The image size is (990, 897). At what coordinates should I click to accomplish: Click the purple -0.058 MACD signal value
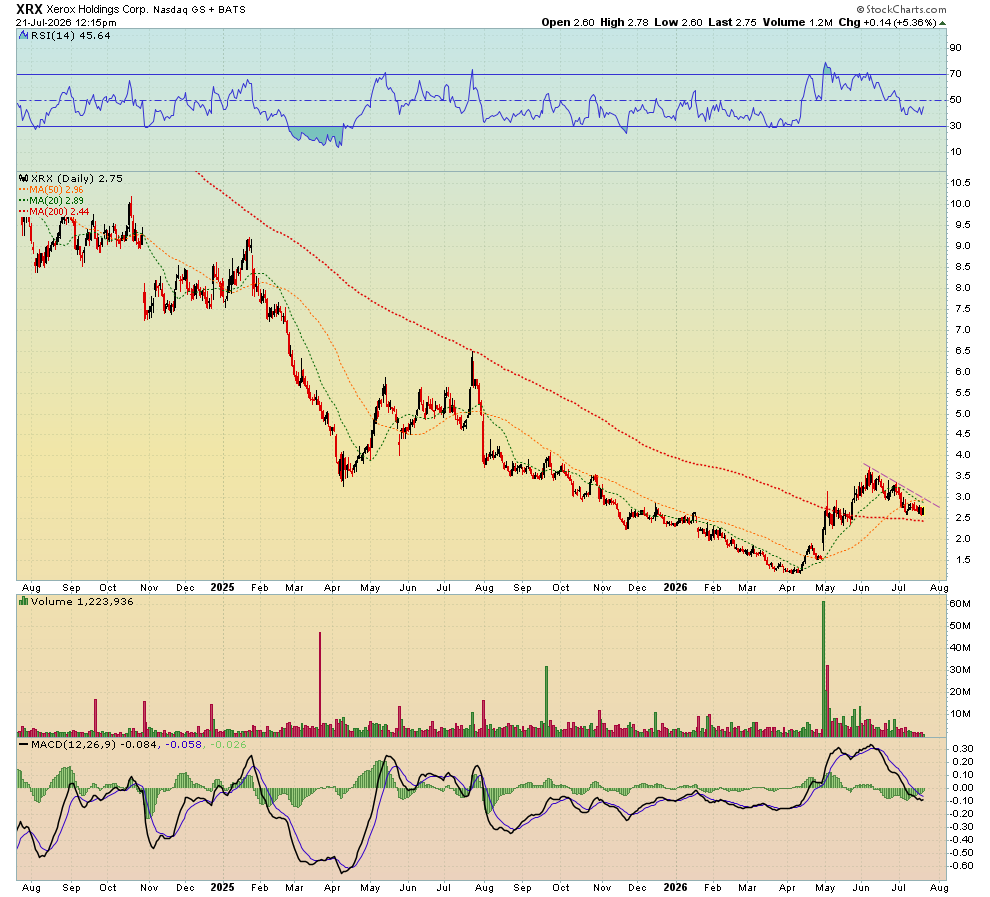point(183,744)
